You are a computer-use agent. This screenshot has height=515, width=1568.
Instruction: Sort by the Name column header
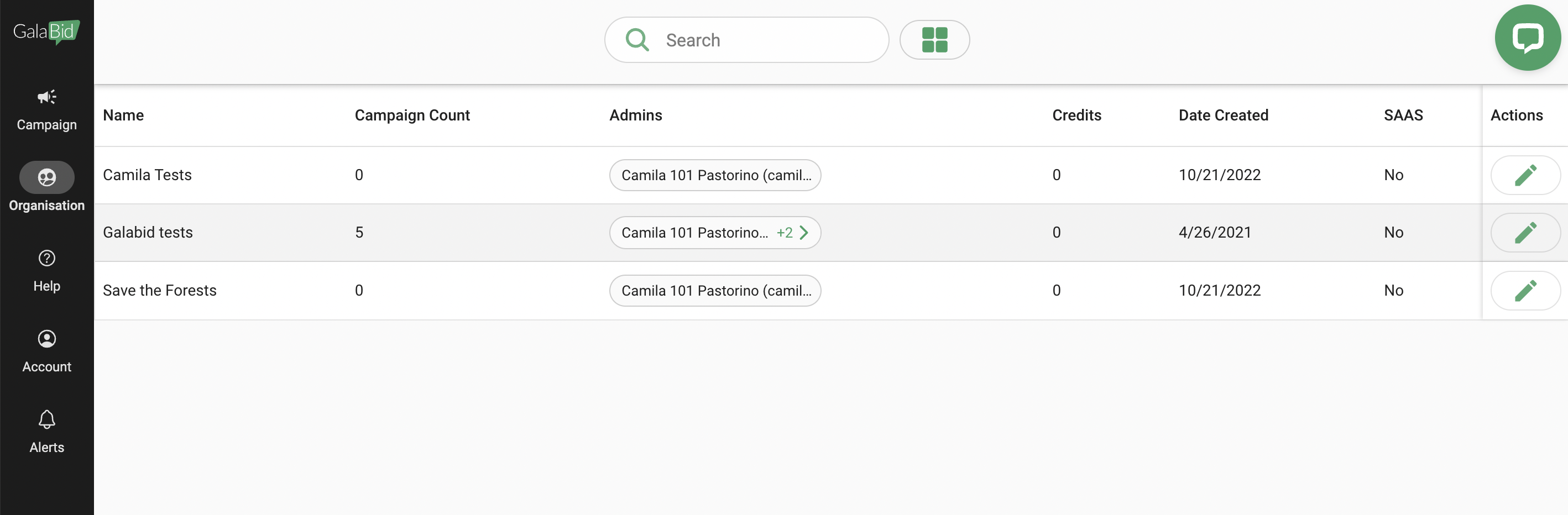pyautogui.click(x=123, y=115)
